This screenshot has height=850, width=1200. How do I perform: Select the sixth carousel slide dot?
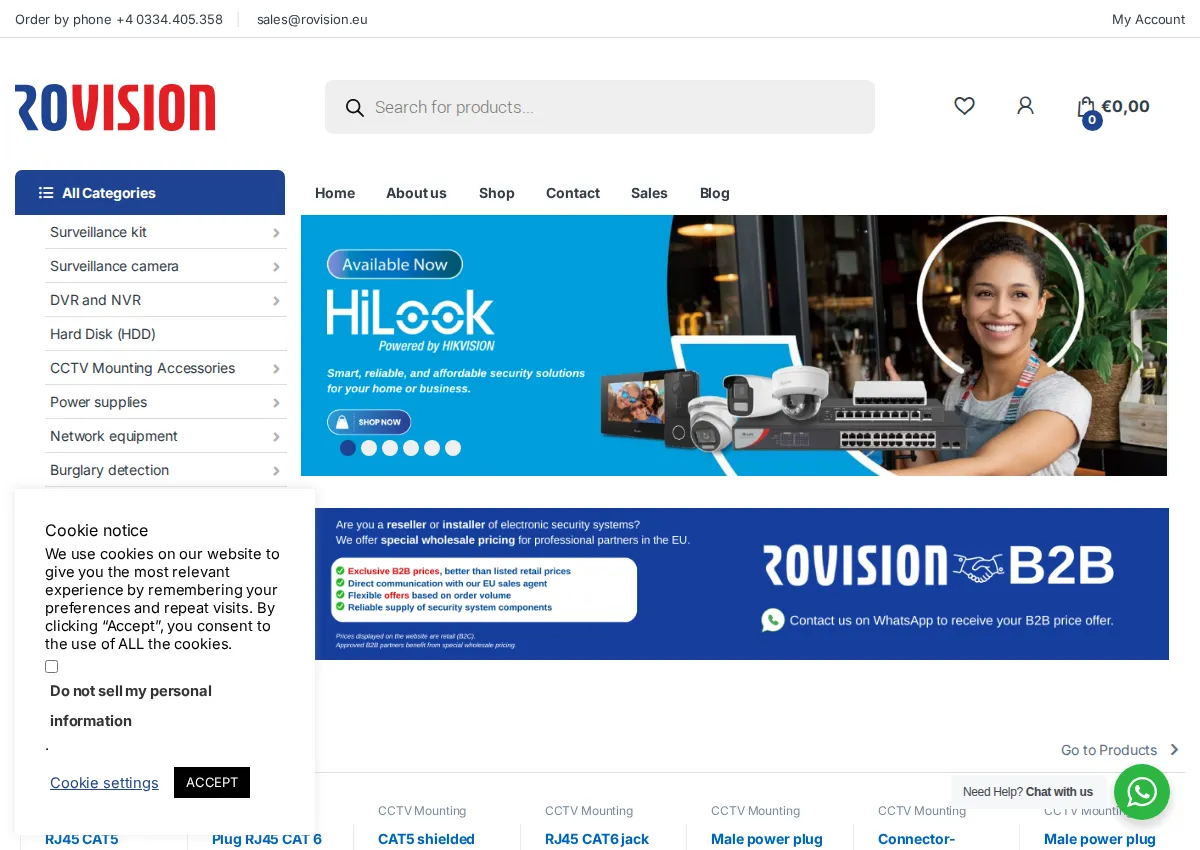tap(453, 448)
